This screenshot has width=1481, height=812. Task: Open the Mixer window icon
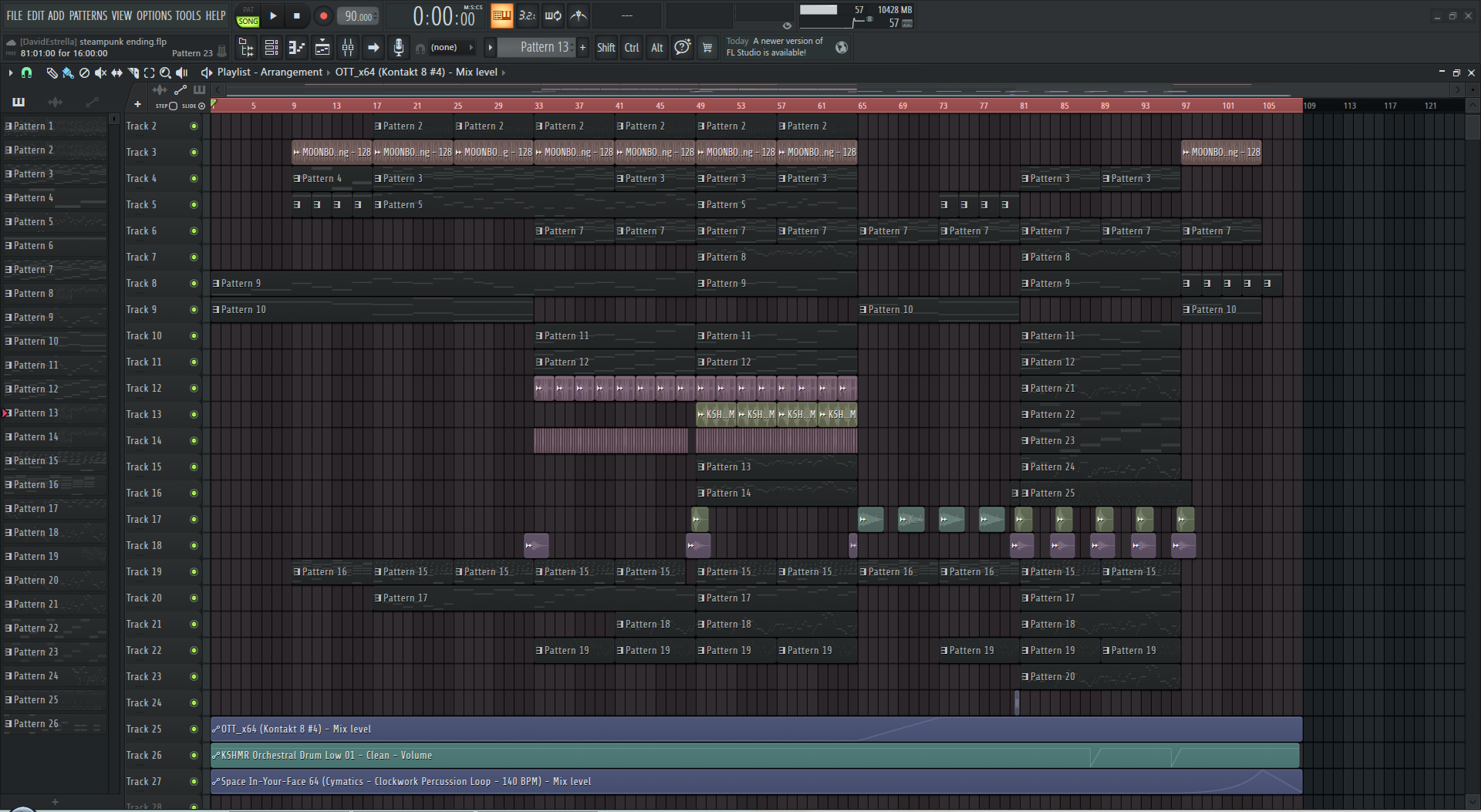point(348,48)
